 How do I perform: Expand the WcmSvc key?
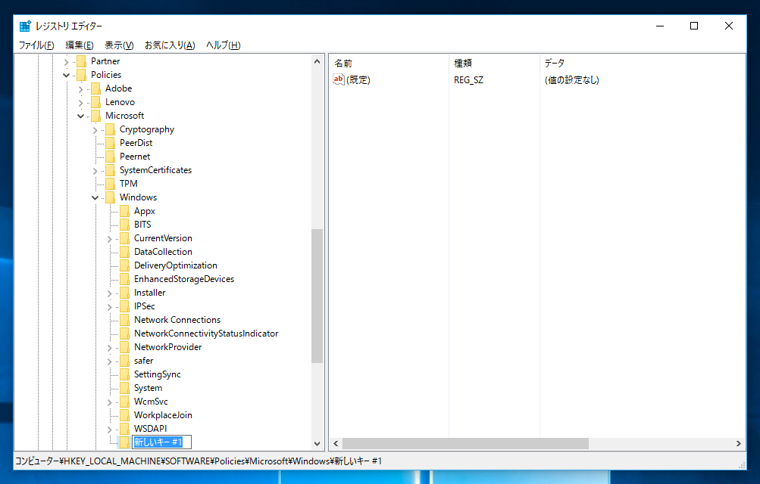tap(110, 402)
